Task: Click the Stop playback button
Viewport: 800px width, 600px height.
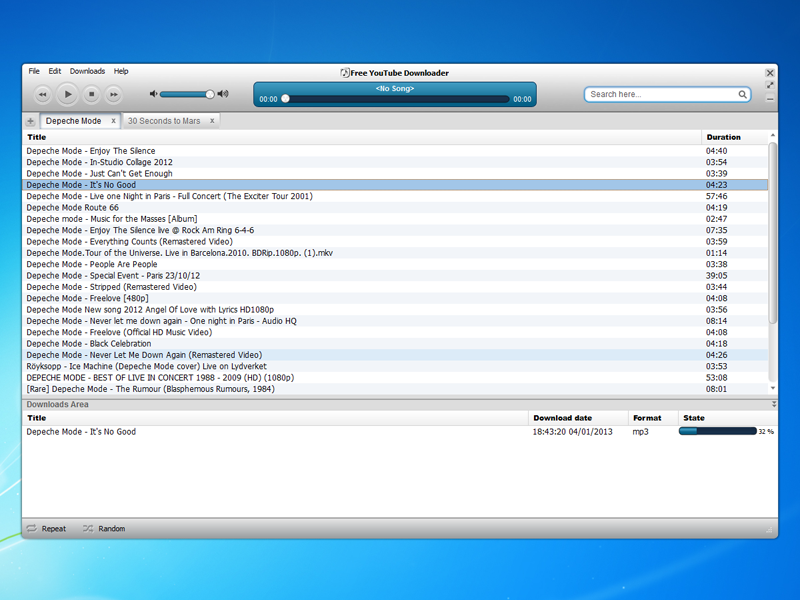Action: pyautogui.click(x=91, y=94)
